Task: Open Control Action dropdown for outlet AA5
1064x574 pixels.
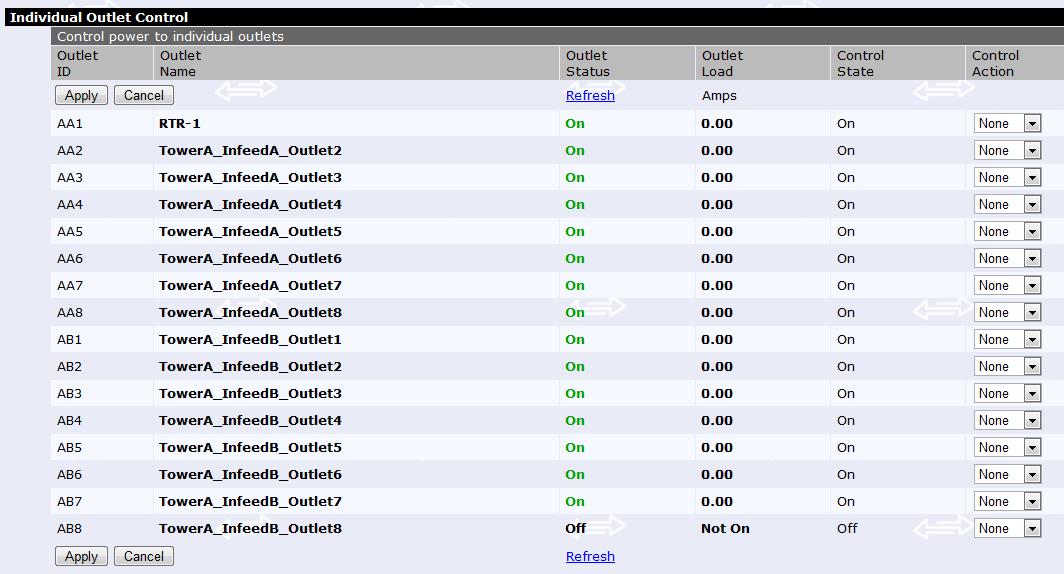Action: coord(1008,232)
